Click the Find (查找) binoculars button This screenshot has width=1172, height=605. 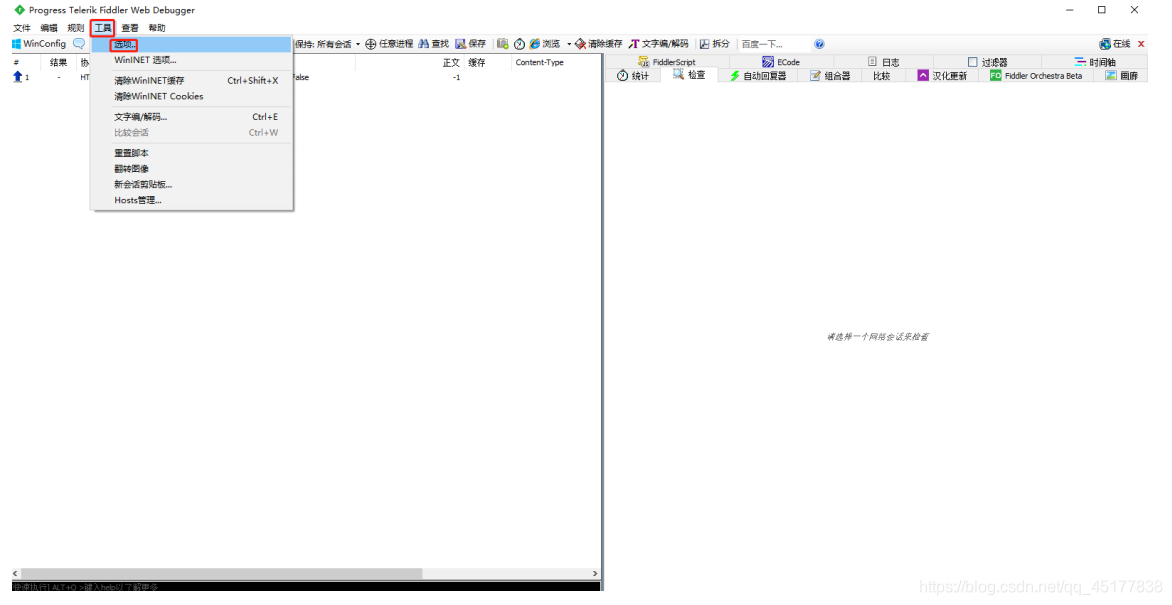[x=434, y=44]
